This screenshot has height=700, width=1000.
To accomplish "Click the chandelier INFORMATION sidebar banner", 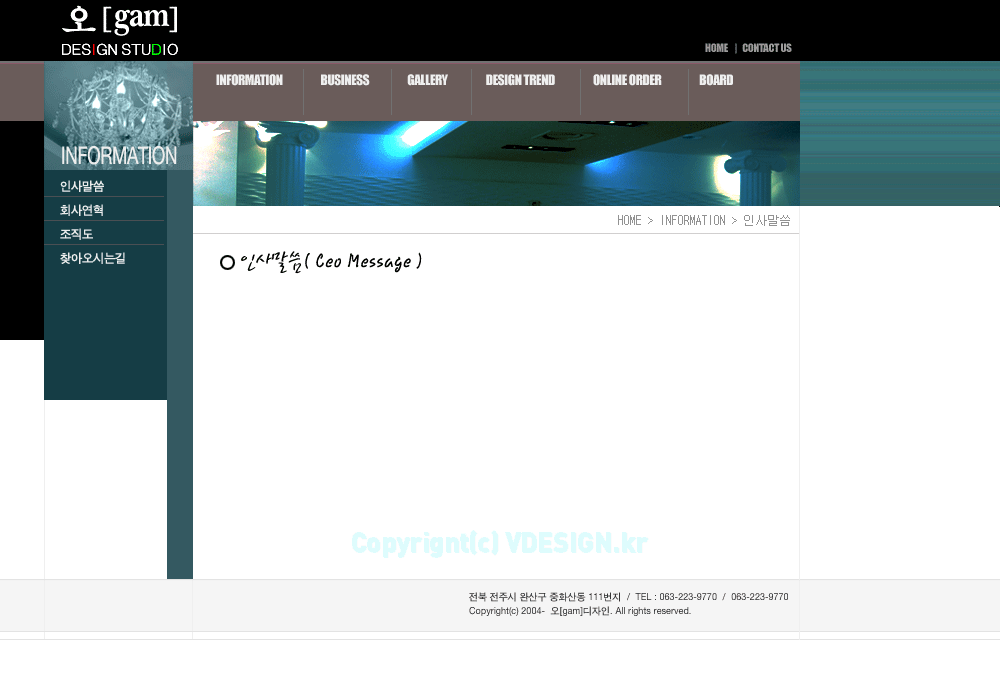I will pos(119,115).
